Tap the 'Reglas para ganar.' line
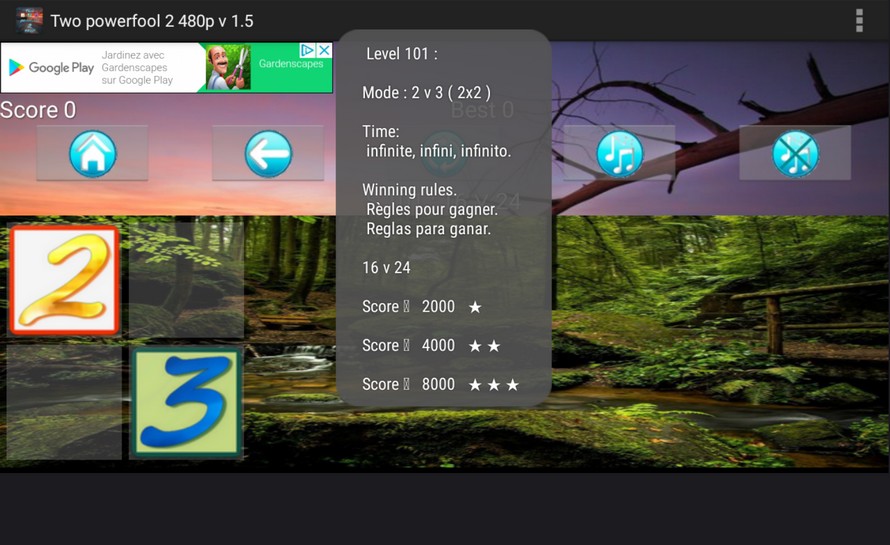This screenshot has height=545, width=890. point(429,229)
